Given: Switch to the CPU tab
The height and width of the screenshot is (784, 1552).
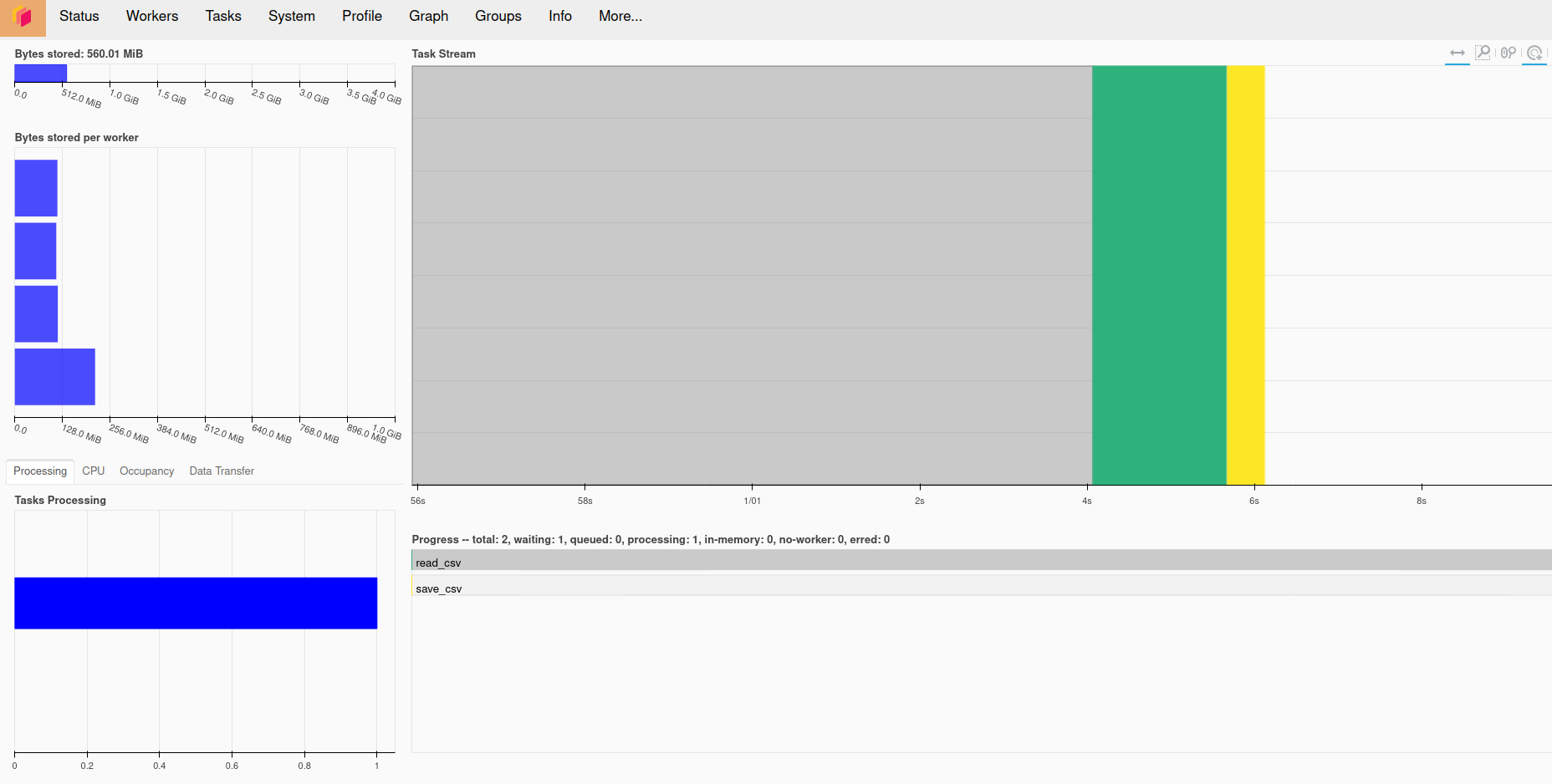Looking at the screenshot, I should pyautogui.click(x=93, y=471).
